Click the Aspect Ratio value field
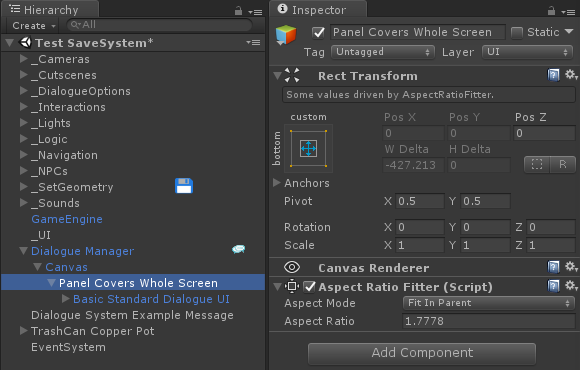580x370 pixels. point(489,321)
